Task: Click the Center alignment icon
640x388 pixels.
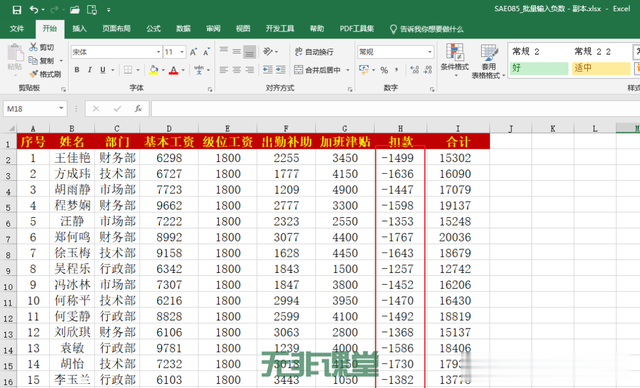Action: coord(237,70)
